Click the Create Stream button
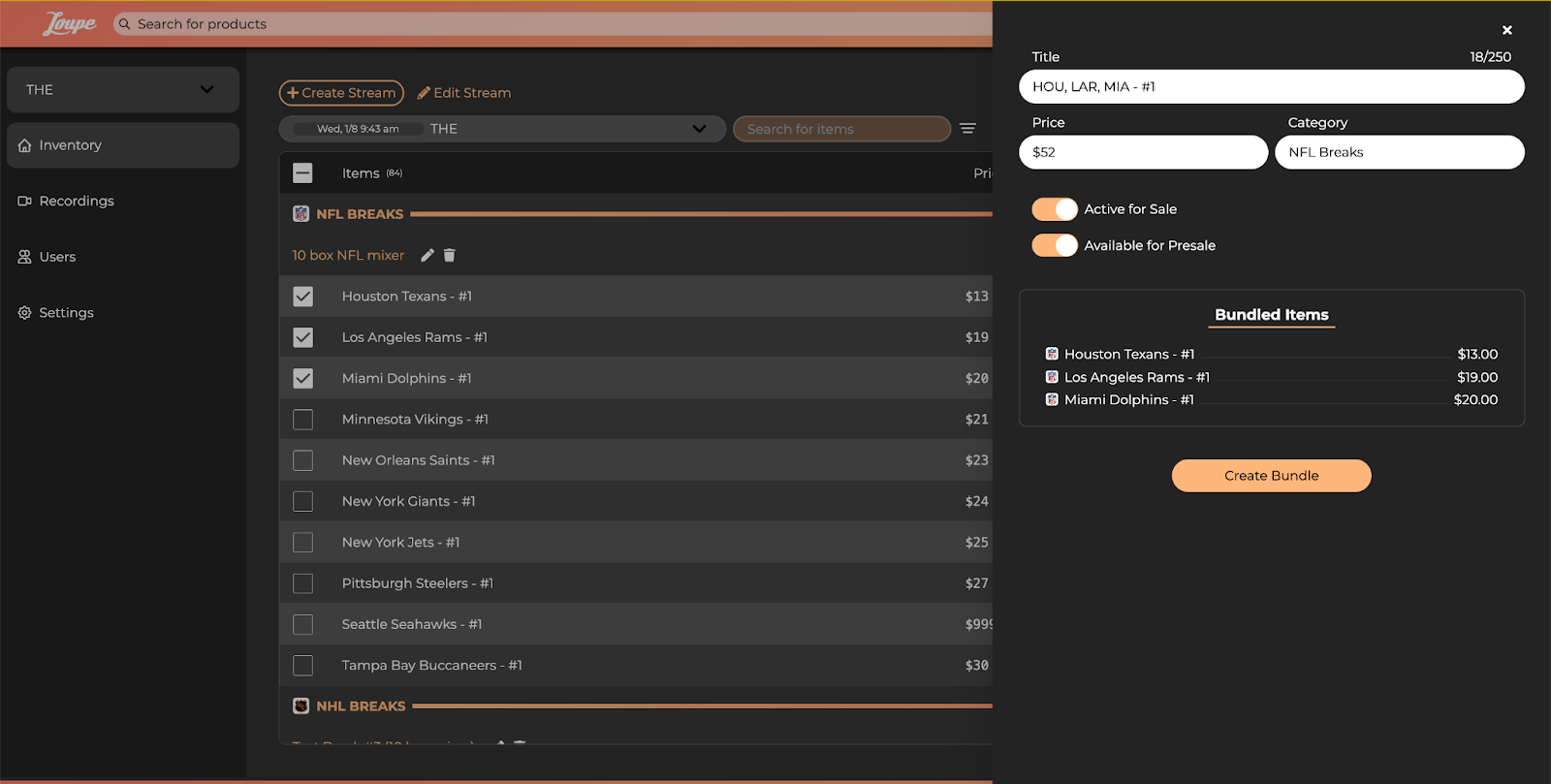 [x=341, y=93]
